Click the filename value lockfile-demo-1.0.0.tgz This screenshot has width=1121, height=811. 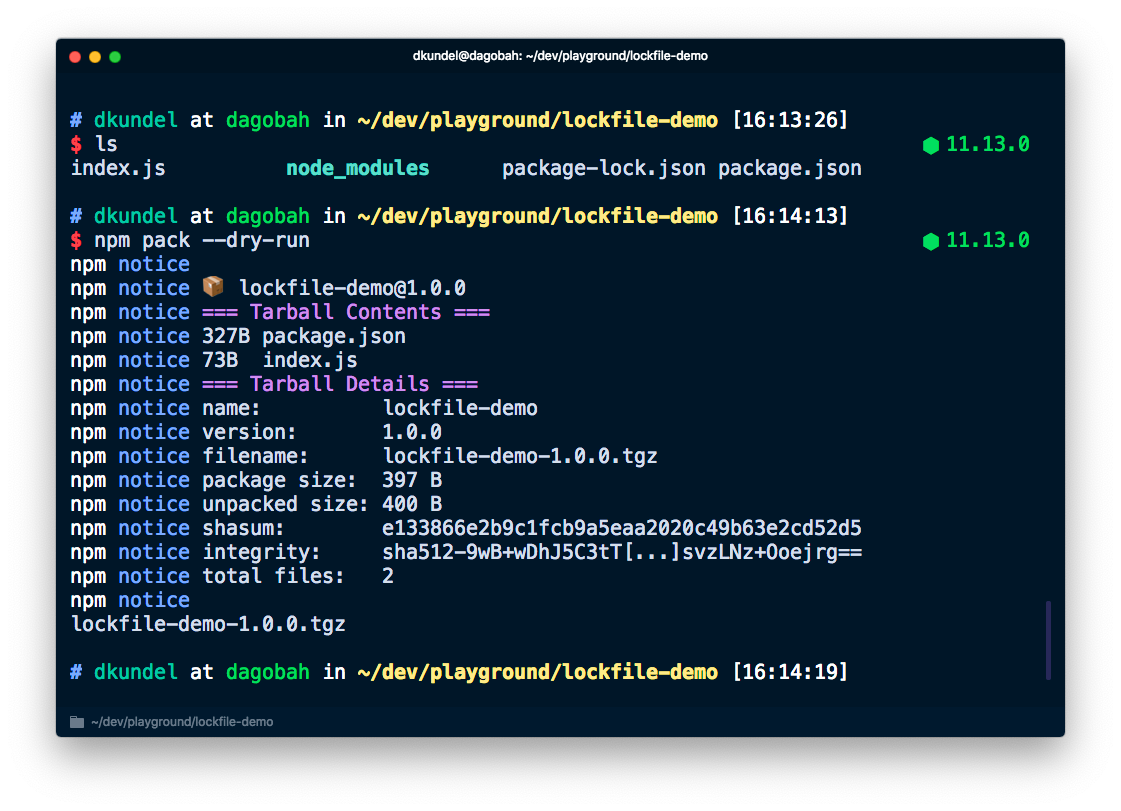click(x=520, y=456)
